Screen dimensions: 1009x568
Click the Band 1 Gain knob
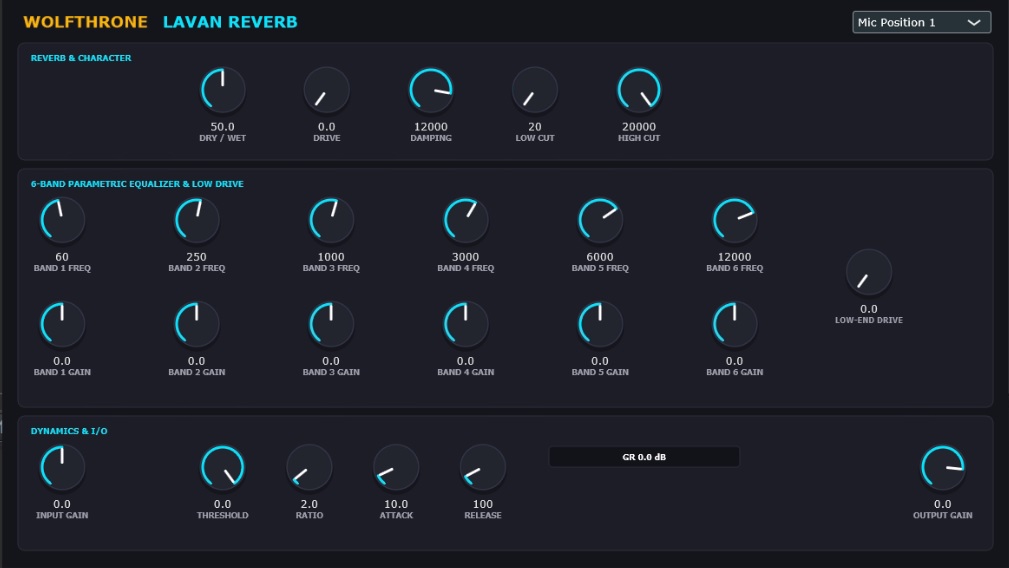(x=62, y=324)
